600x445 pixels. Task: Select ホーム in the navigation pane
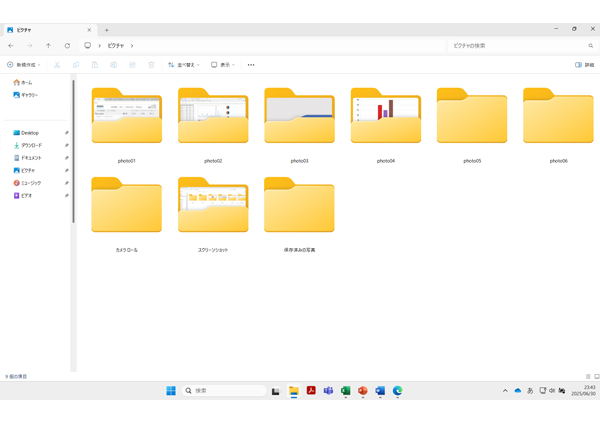pyautogui.click(x=26, y=82)
